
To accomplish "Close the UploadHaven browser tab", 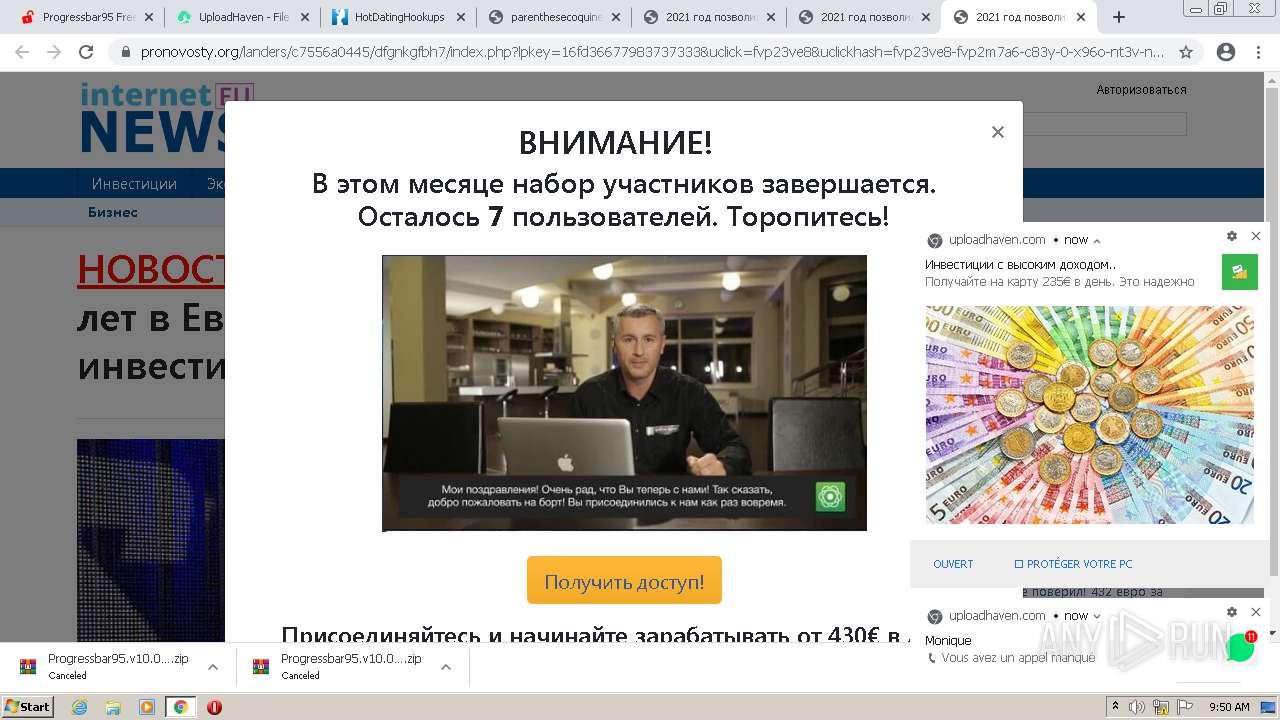I will pyautogui.click(x=305, y=17).
